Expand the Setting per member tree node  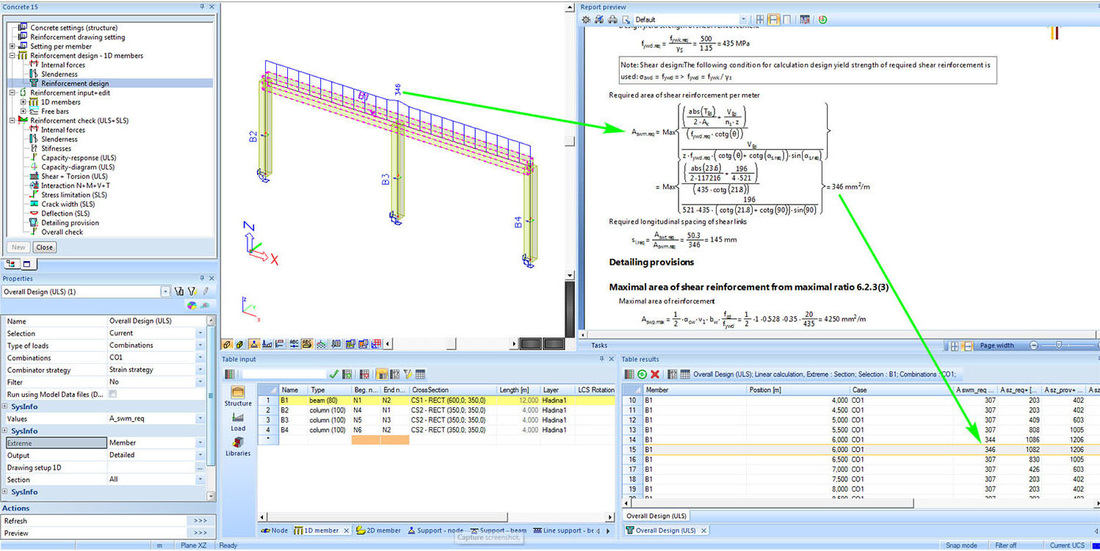(12, 46)
